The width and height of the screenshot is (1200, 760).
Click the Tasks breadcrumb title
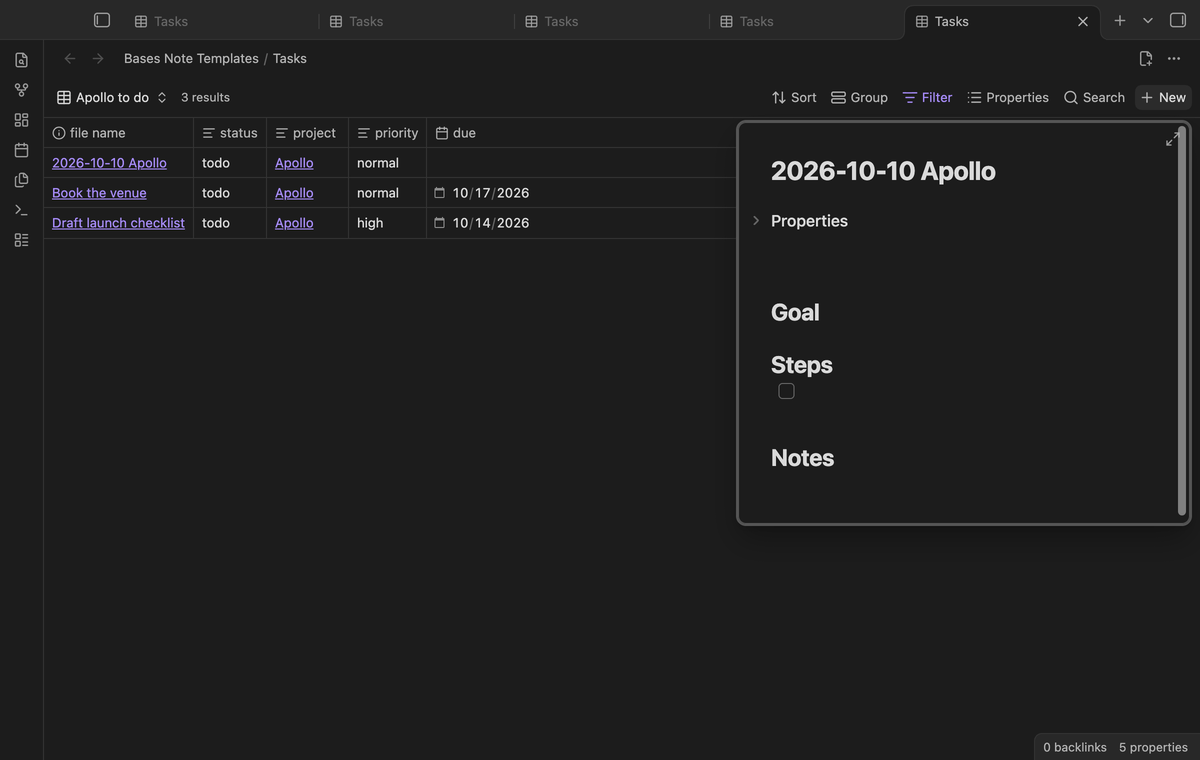[290, 58]
